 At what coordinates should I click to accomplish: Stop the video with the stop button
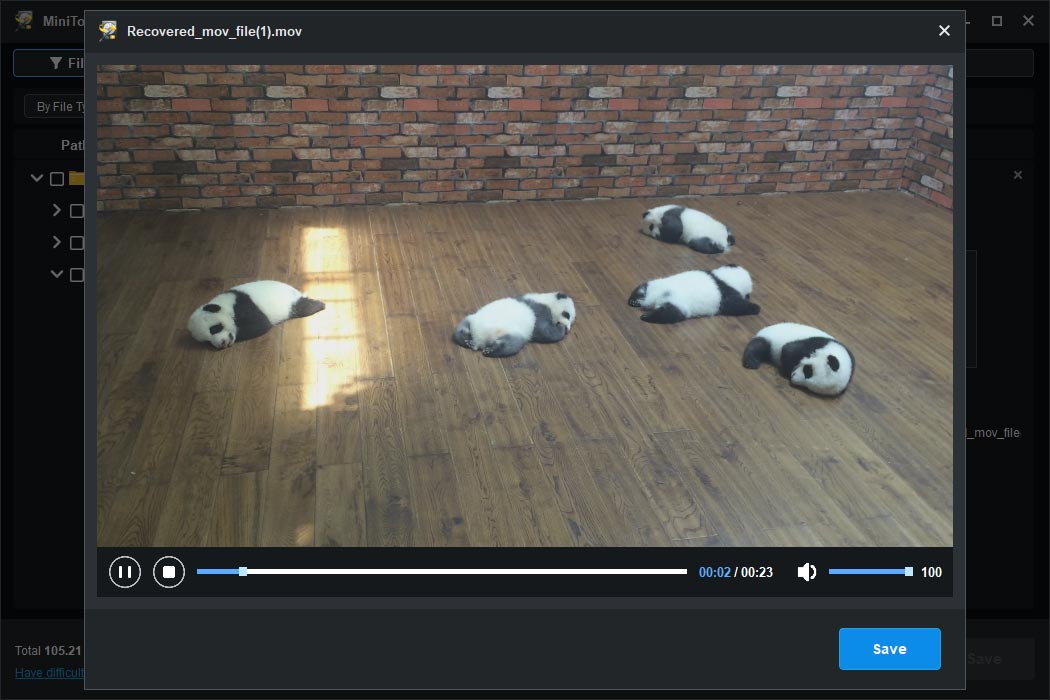point(169,572)
